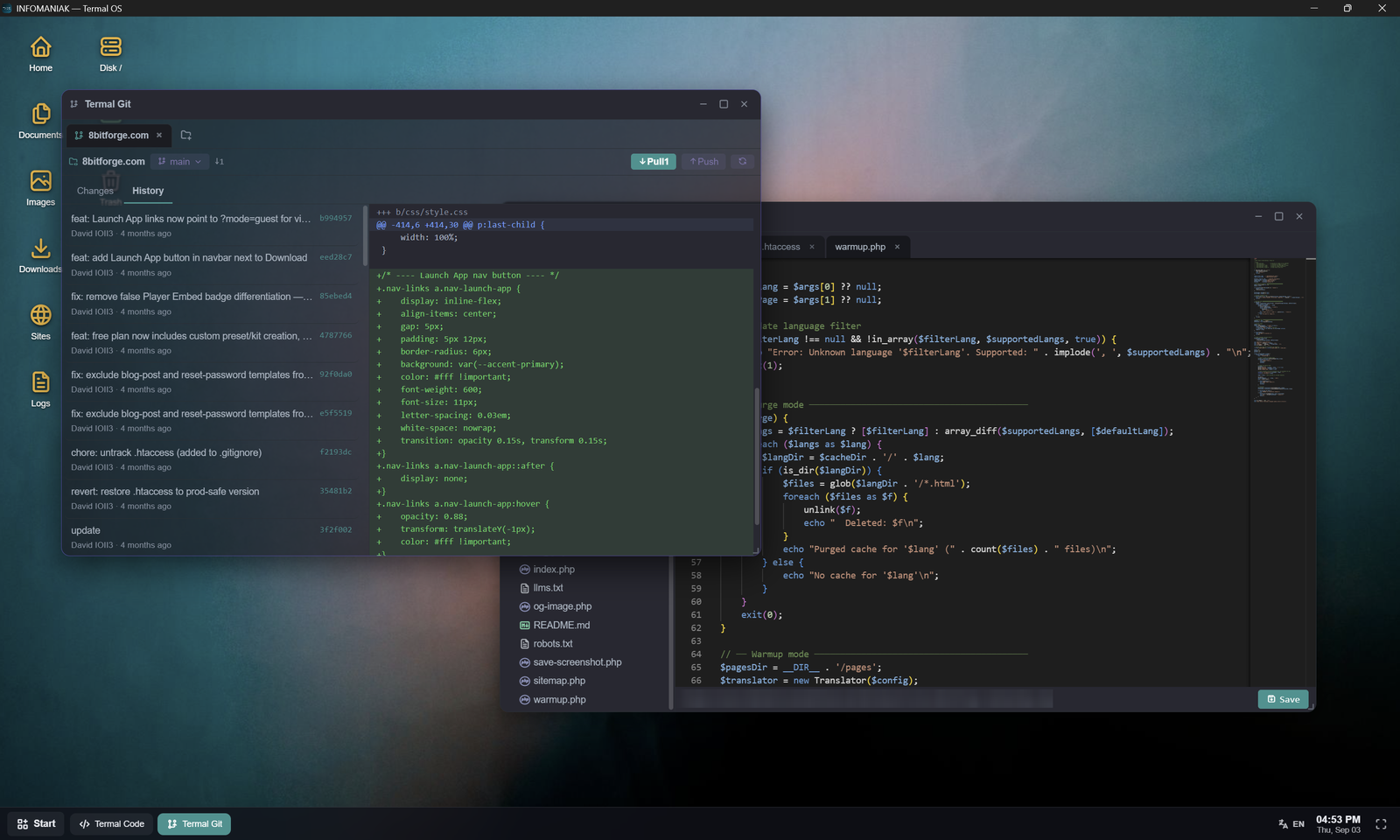Select the 8bitforge.com repository tab
This screenshot has width=1400, height=840.
tap(118, 135)
